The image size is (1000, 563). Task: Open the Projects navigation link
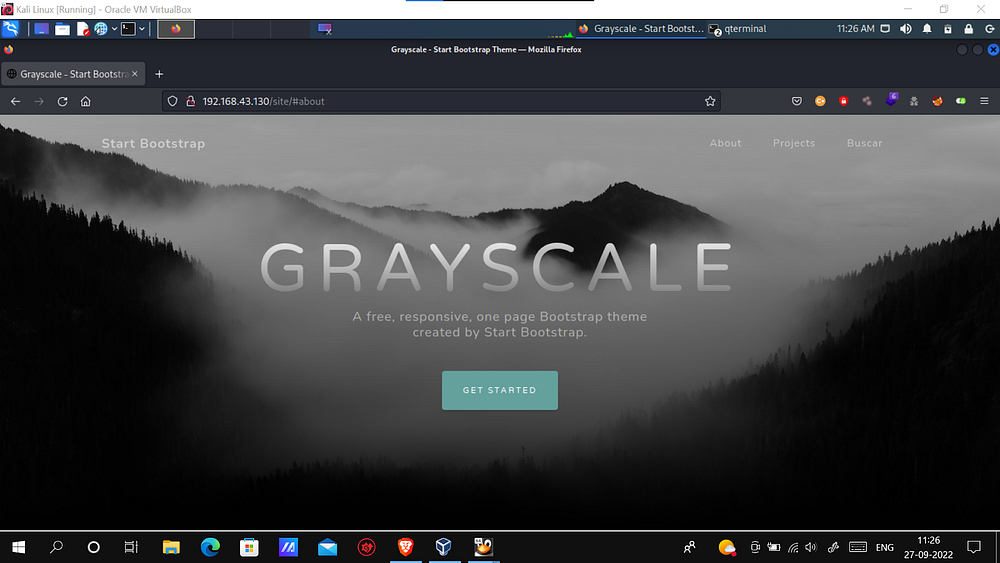coord(793,143)
